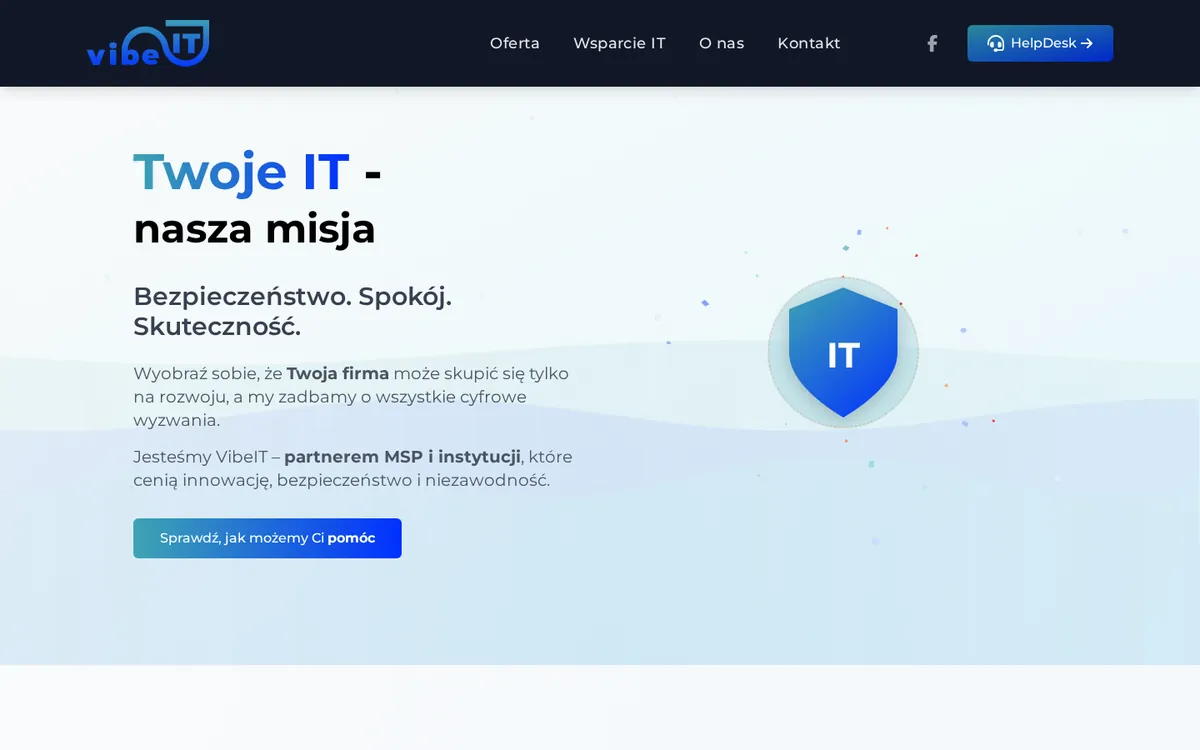The image size is (1200, 750).
Task: Click the vibeIT logo
Action: coord(148,43)
